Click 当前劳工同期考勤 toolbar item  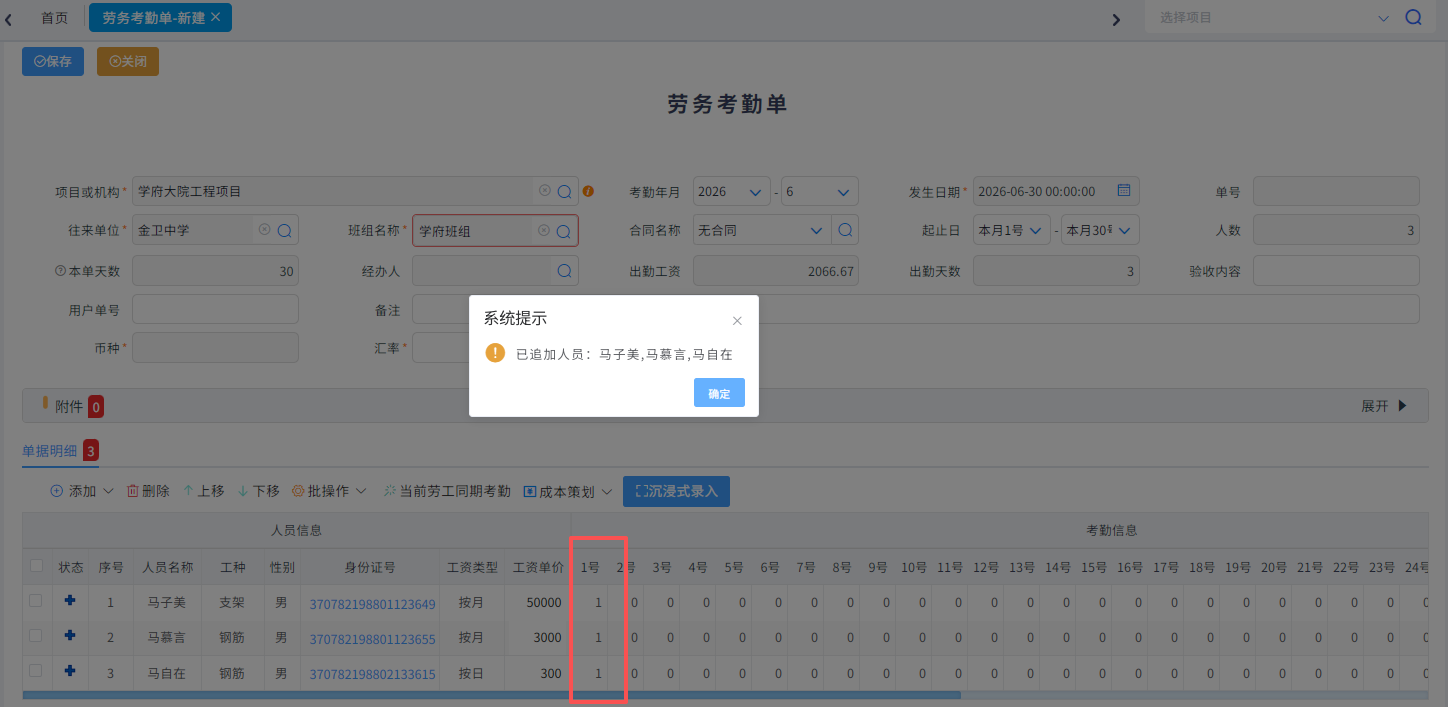click(x=446, y=491)
